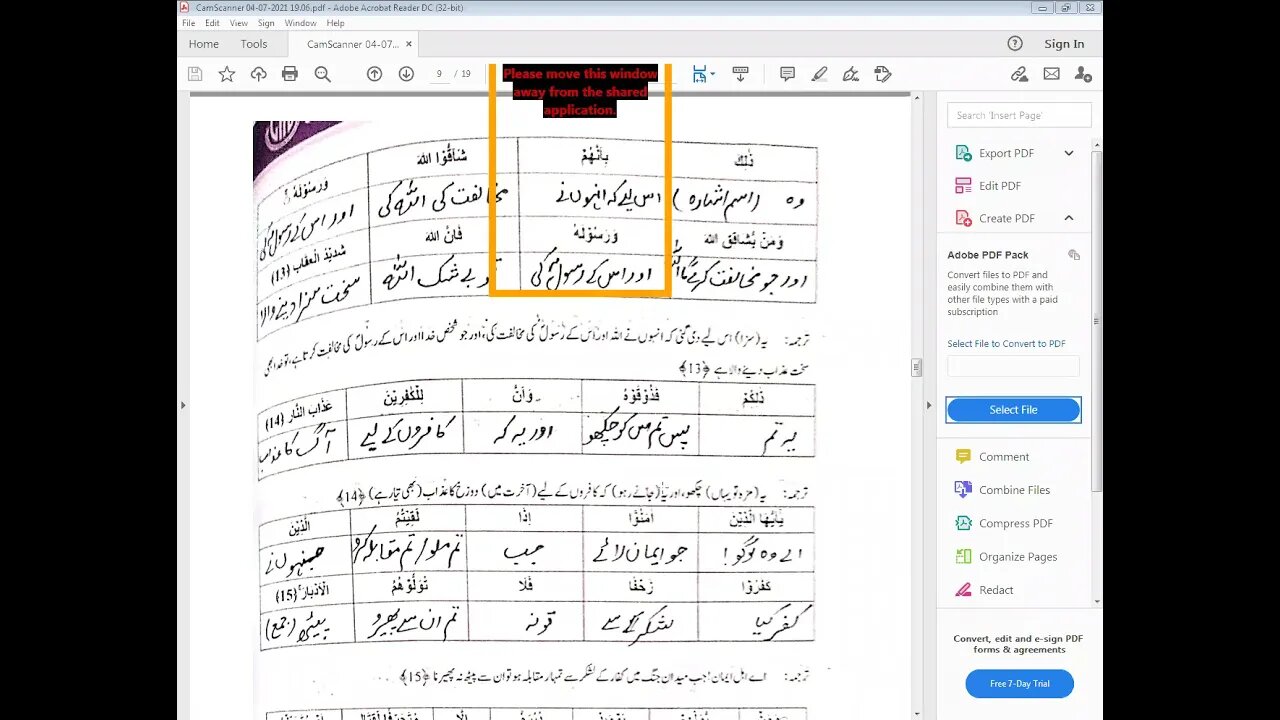Click the document vertical scrollbar thumb

coord(916,368)
